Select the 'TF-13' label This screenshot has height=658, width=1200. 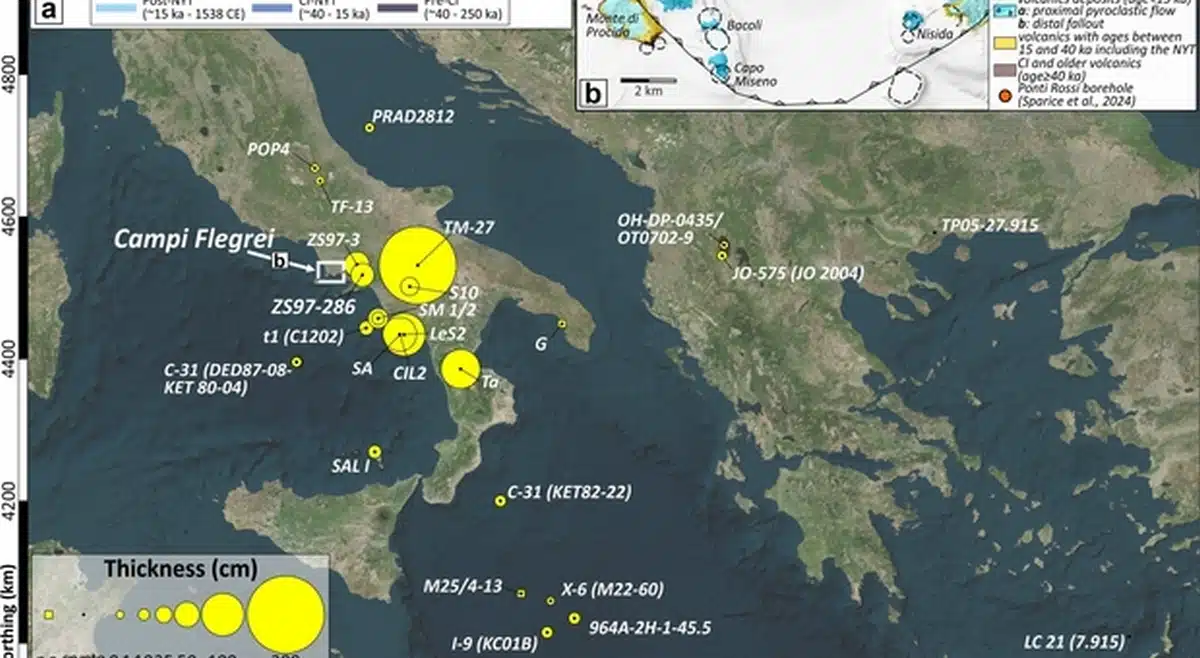(351, 207)
